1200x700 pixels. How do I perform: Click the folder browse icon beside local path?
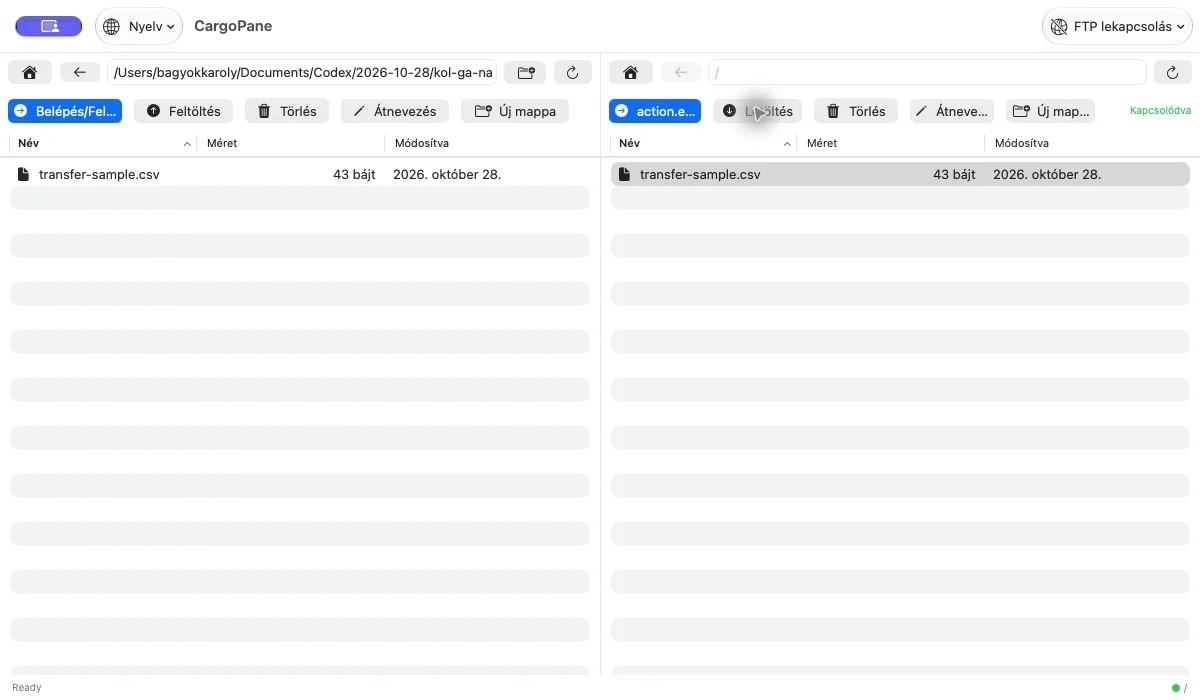[x=525, y=72]
